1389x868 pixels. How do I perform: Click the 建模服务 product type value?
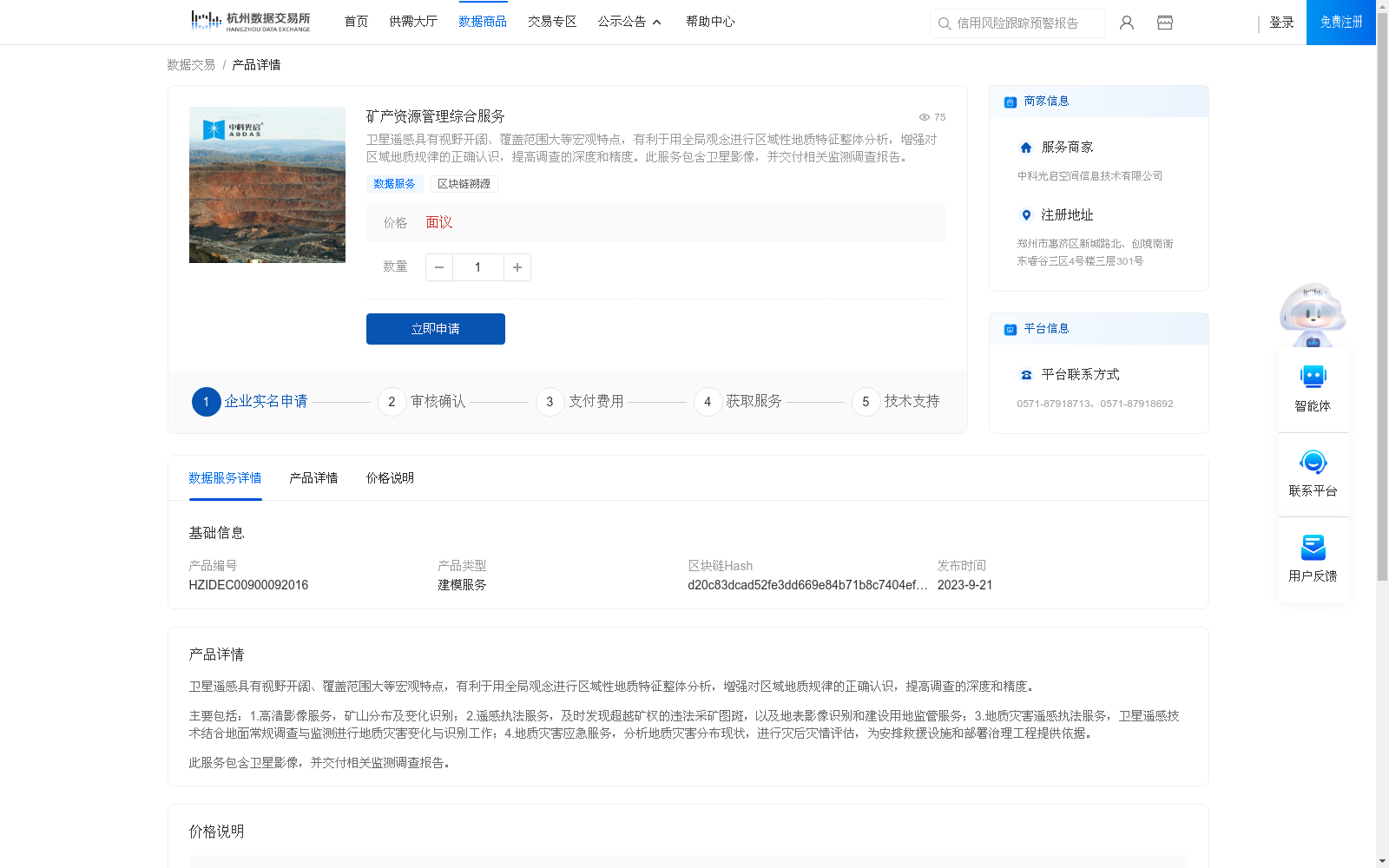[462, 585]
